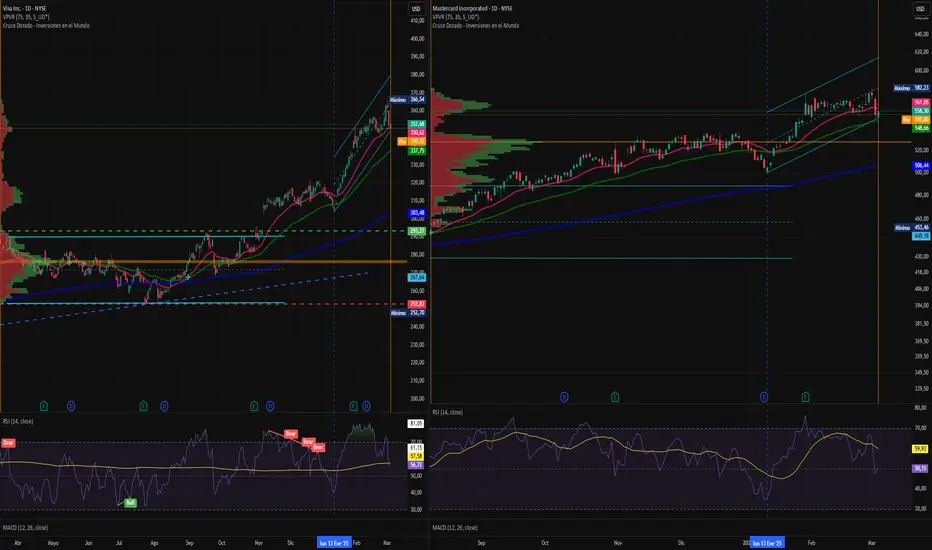Click Dic month label on Mastercard time axis
This screenshot has width=932, height=550.
coord(681,543)
